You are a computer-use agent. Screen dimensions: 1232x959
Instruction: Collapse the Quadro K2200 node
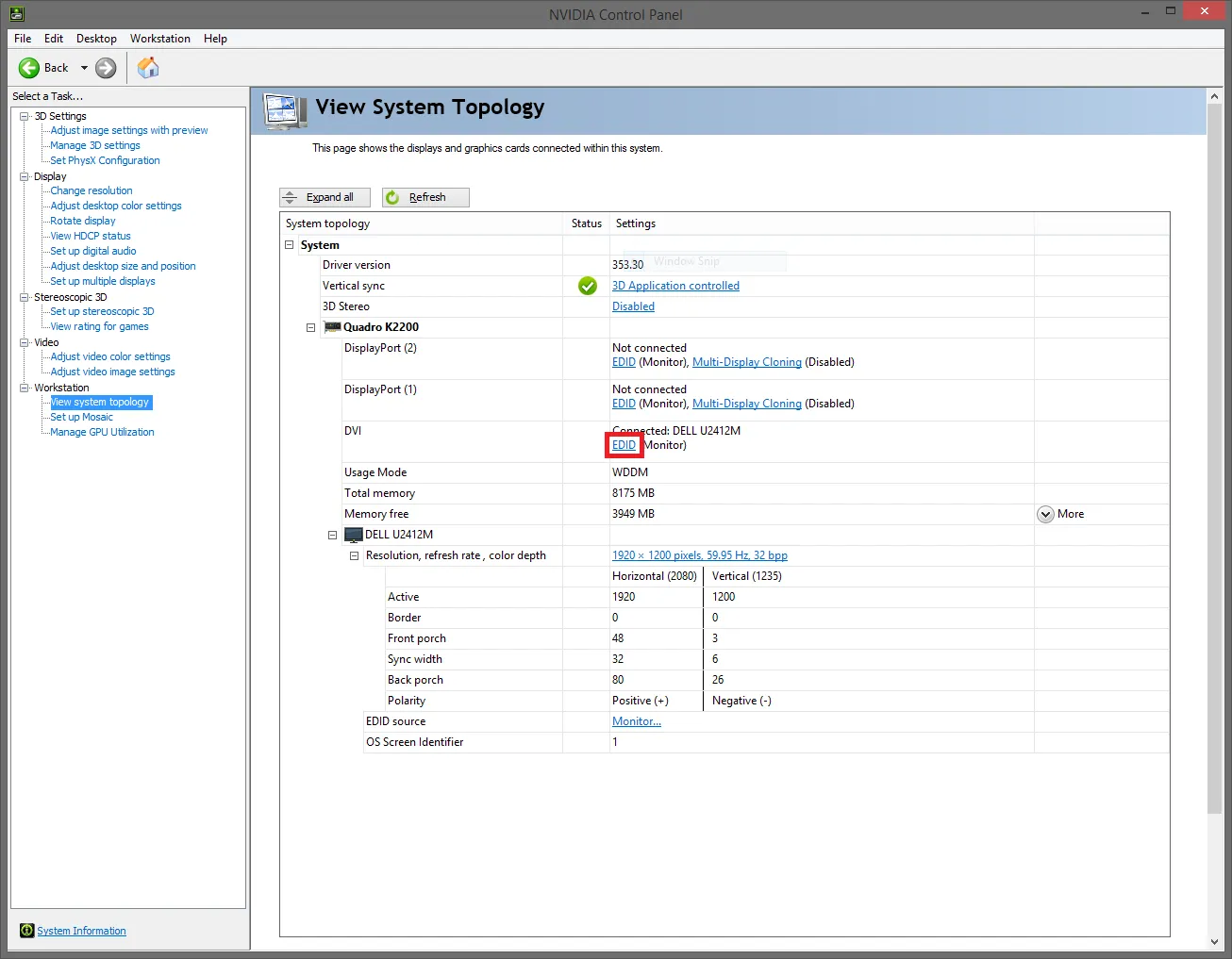(310, 328)
